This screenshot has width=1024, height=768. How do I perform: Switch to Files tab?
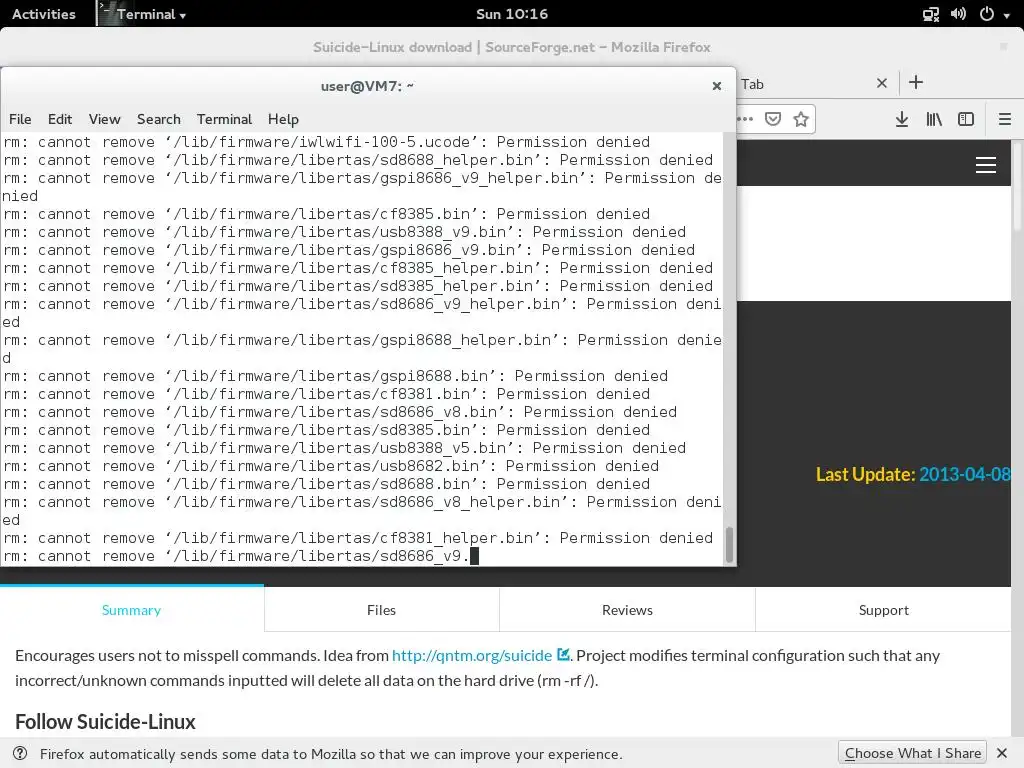tap(381, 610)
